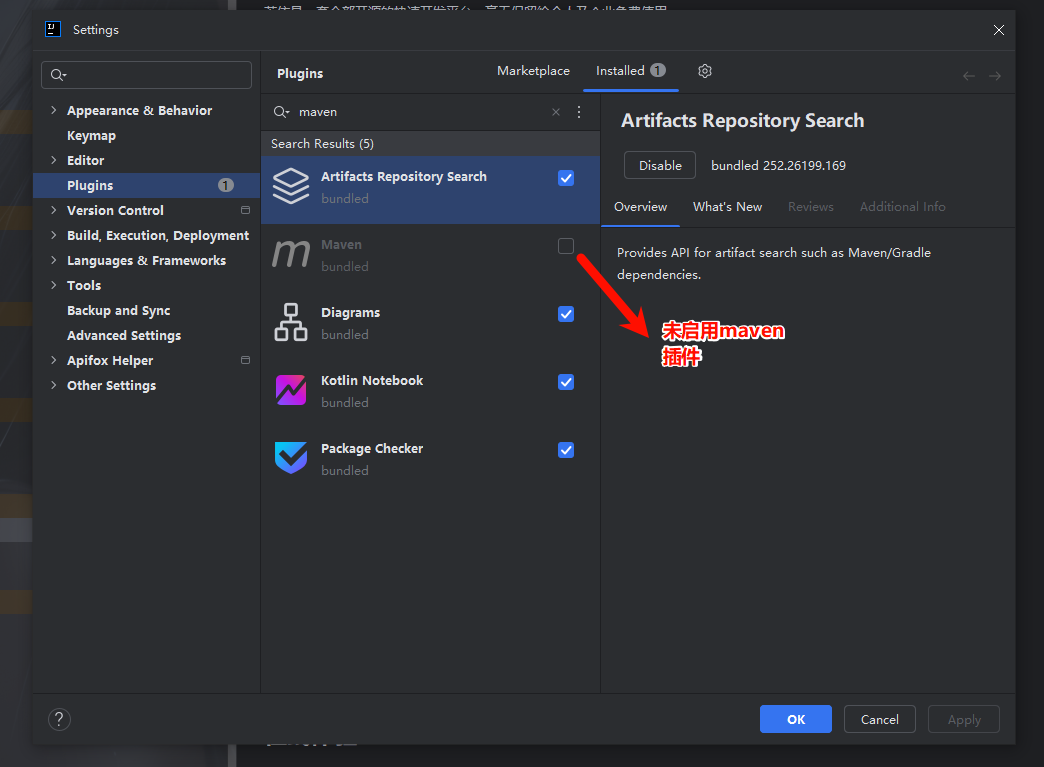The image size is (1044, 767).
Task: Click the plugin search magnifier icon
Action: tap(281, 112)
